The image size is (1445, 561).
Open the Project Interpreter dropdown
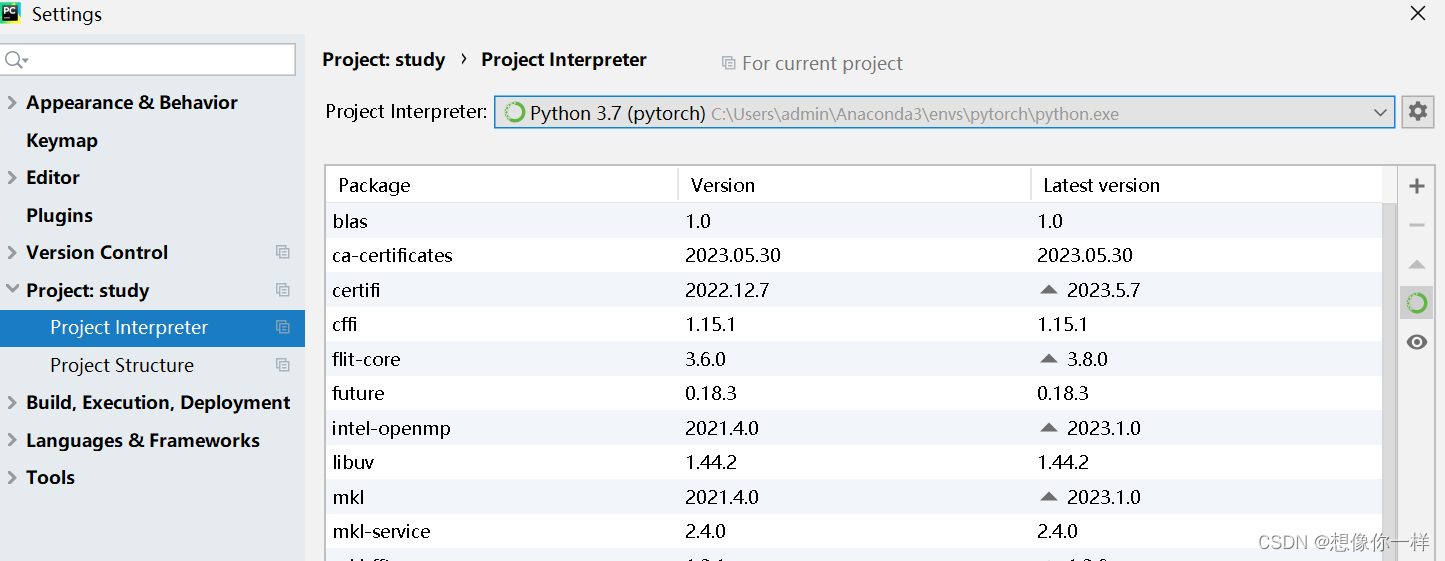(1380, 113)
